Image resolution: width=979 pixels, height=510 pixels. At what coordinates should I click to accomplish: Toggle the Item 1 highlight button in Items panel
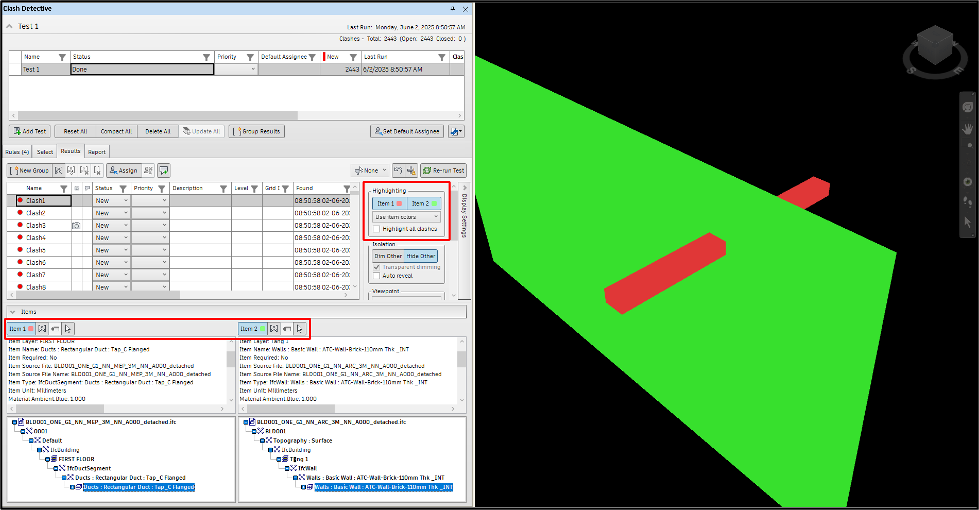21,328
